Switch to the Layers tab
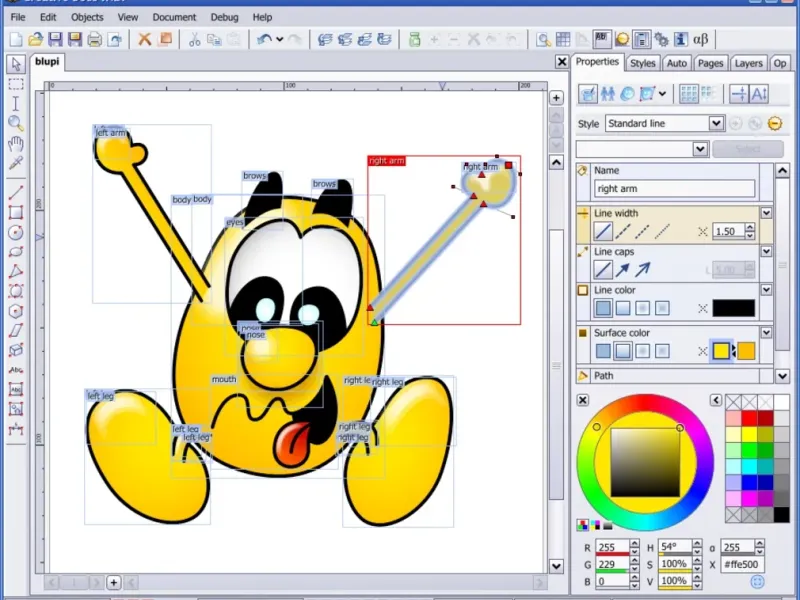The image size is (800, 600). pos(748,63)
